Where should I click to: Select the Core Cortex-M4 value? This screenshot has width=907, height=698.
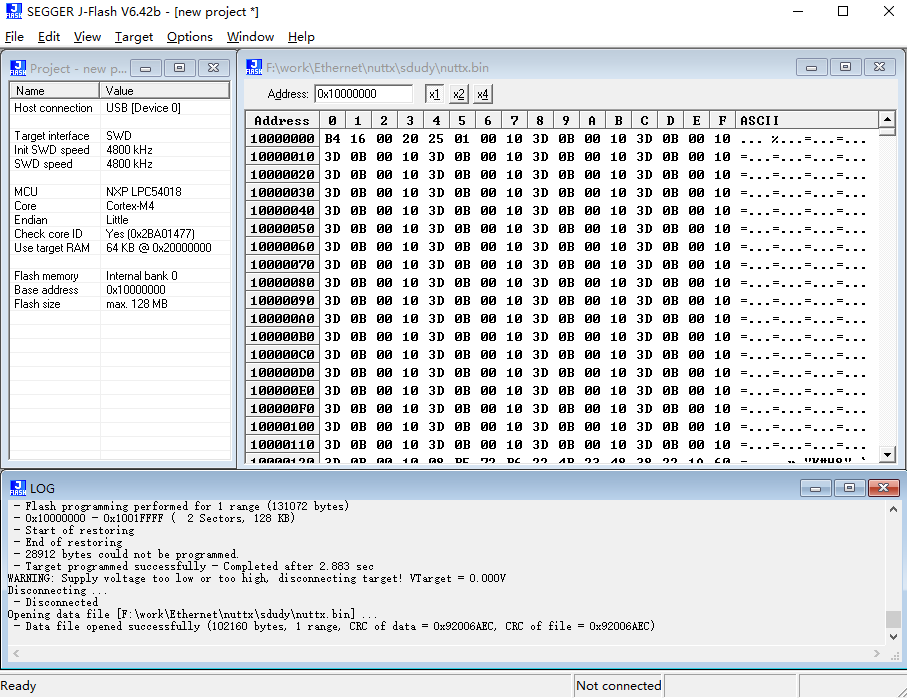(x=130, y=206)
